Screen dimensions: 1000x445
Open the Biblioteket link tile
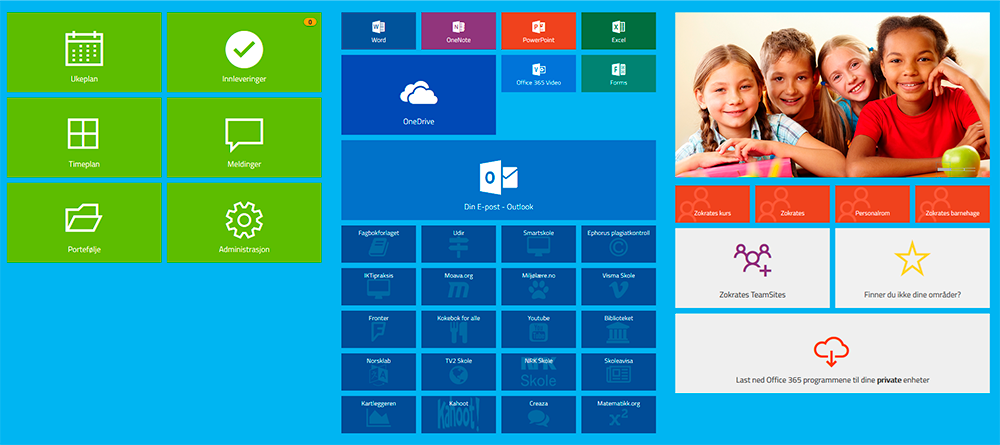coord(619,329)
